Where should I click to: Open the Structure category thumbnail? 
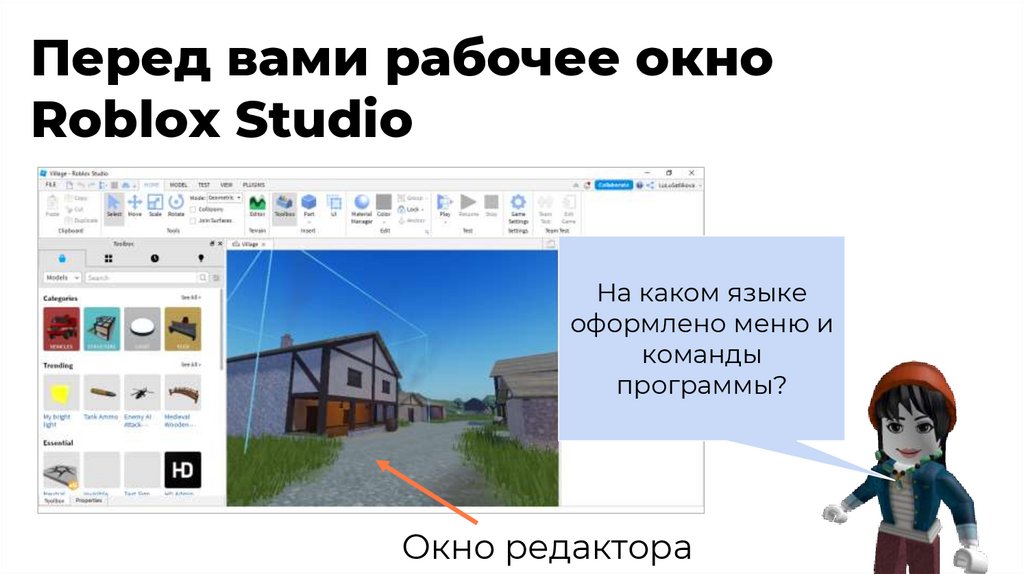click(x=102, y=329)
